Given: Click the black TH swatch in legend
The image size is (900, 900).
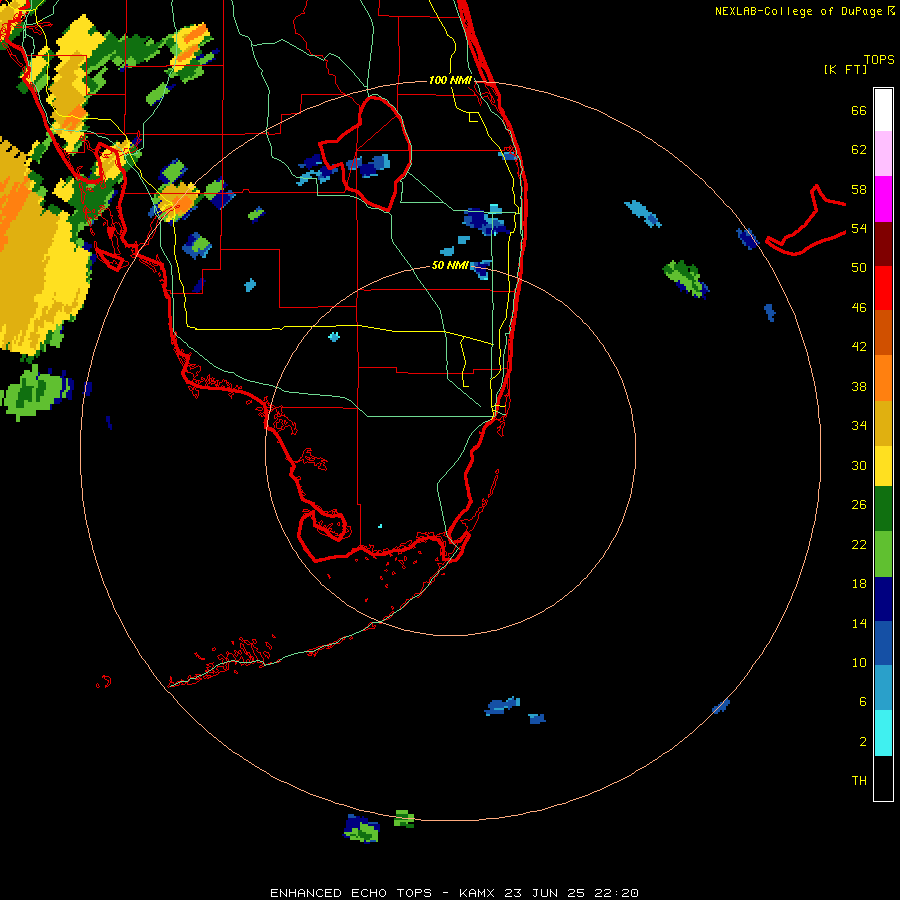Looking at the screenshot, I should tap(883, 778).
